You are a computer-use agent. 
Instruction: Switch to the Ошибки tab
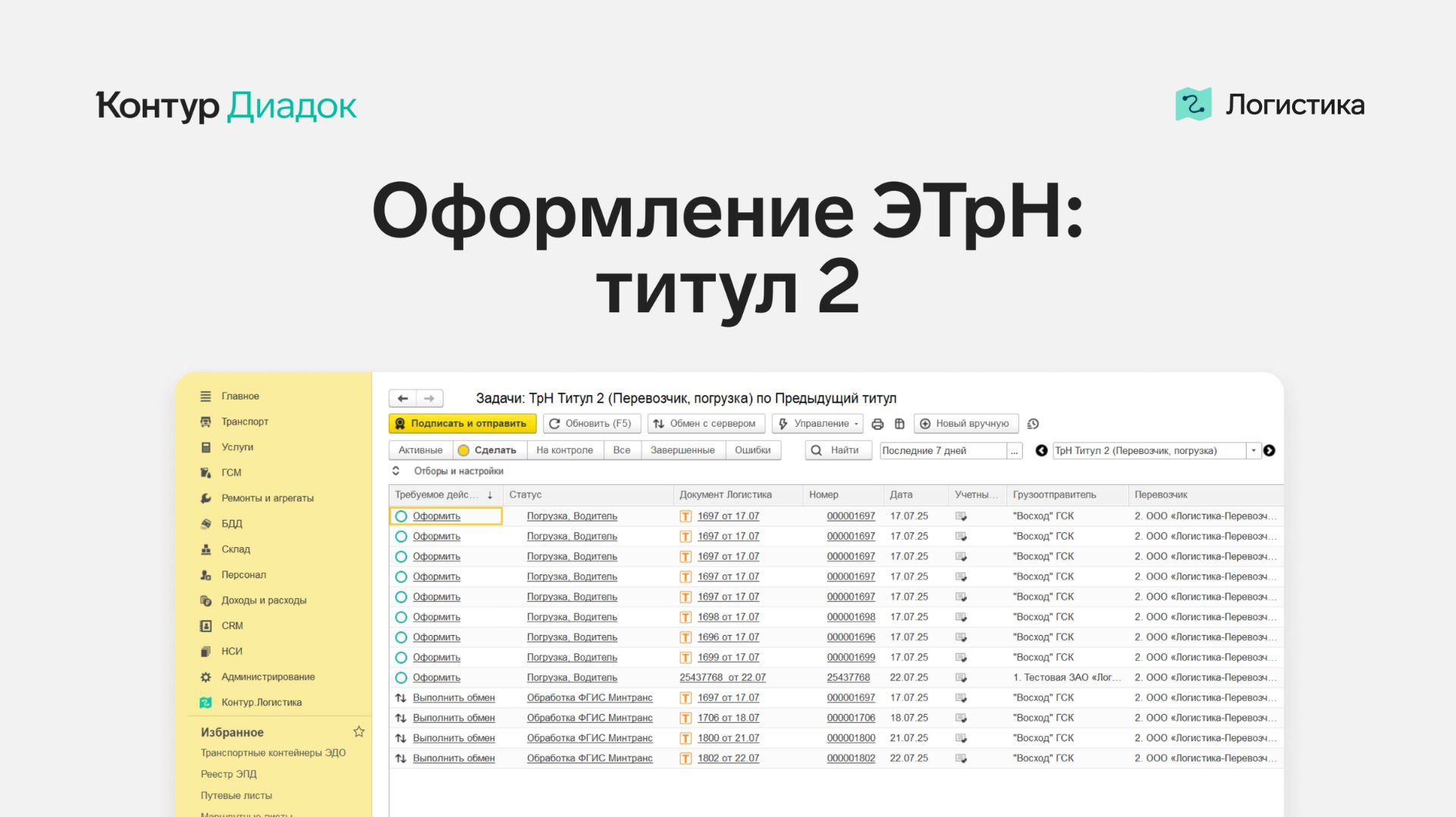click(755, 449)
